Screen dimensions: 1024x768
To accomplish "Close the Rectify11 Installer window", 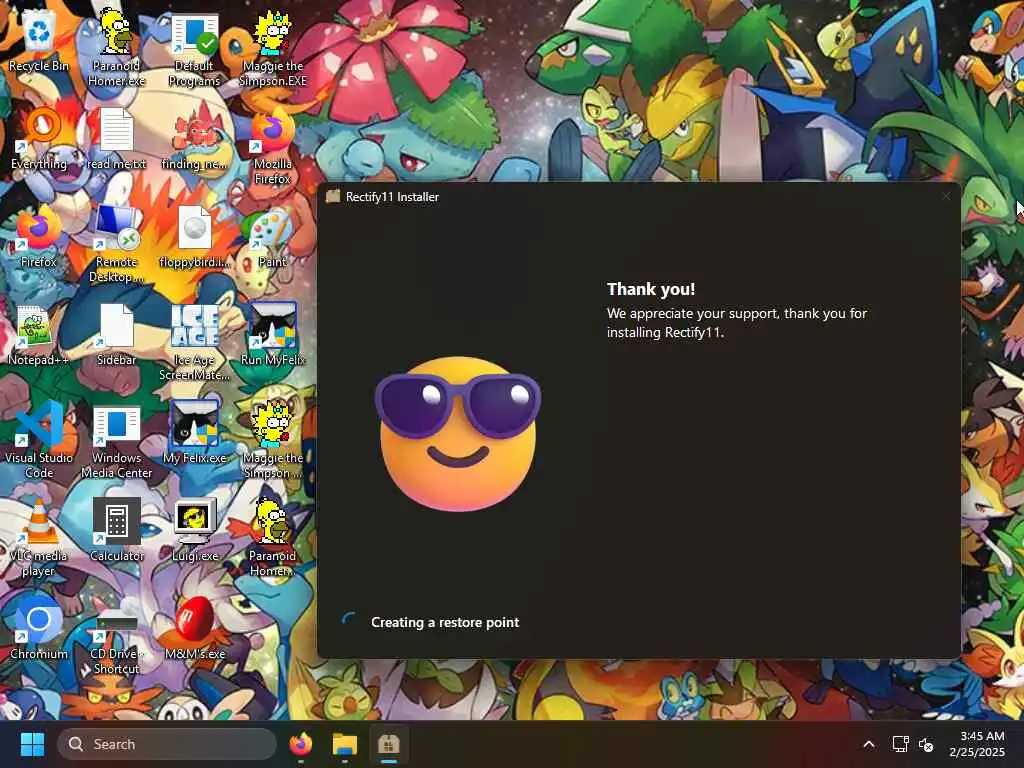I will point(946,196).
